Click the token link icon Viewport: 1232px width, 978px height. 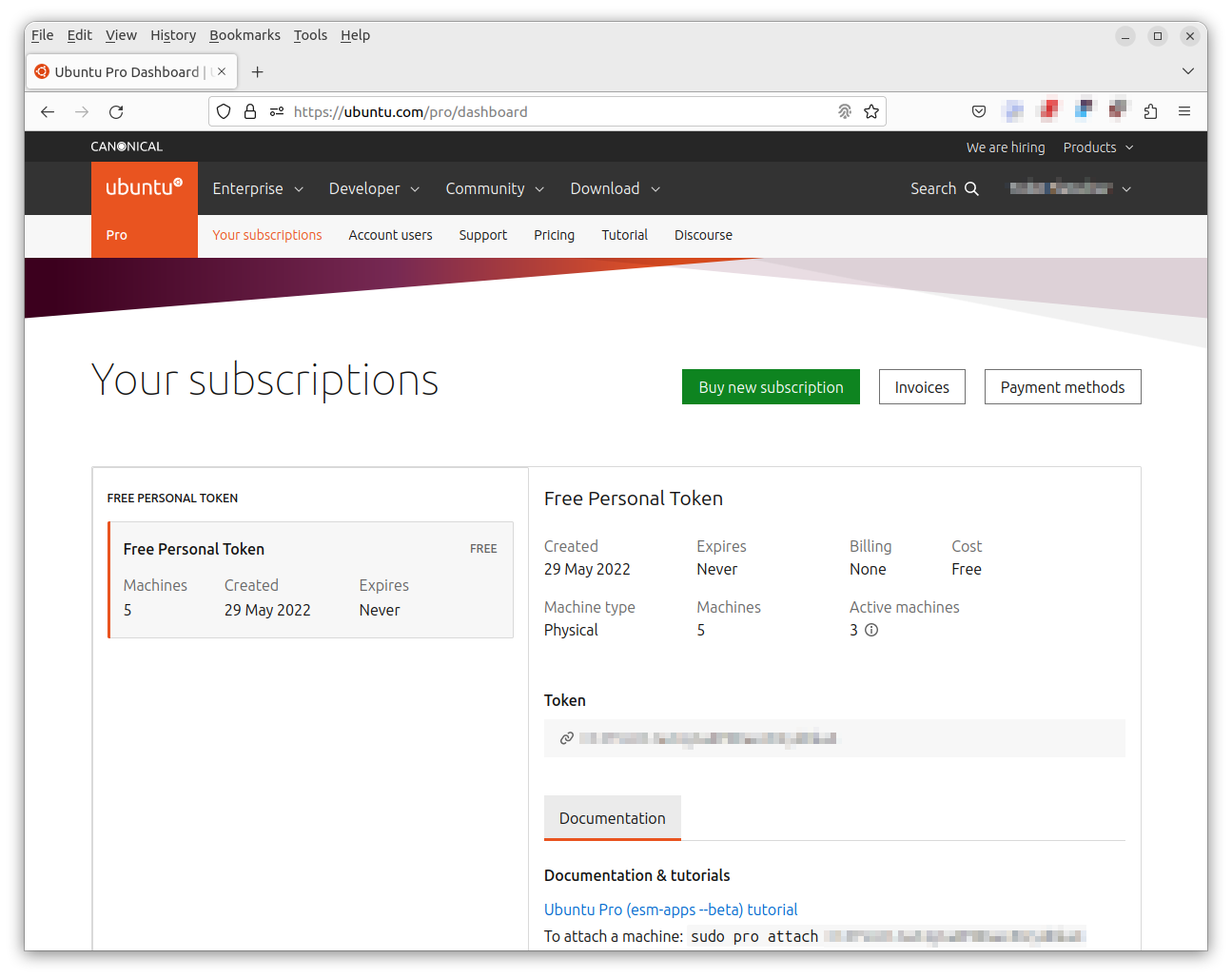tap(566, 738)
